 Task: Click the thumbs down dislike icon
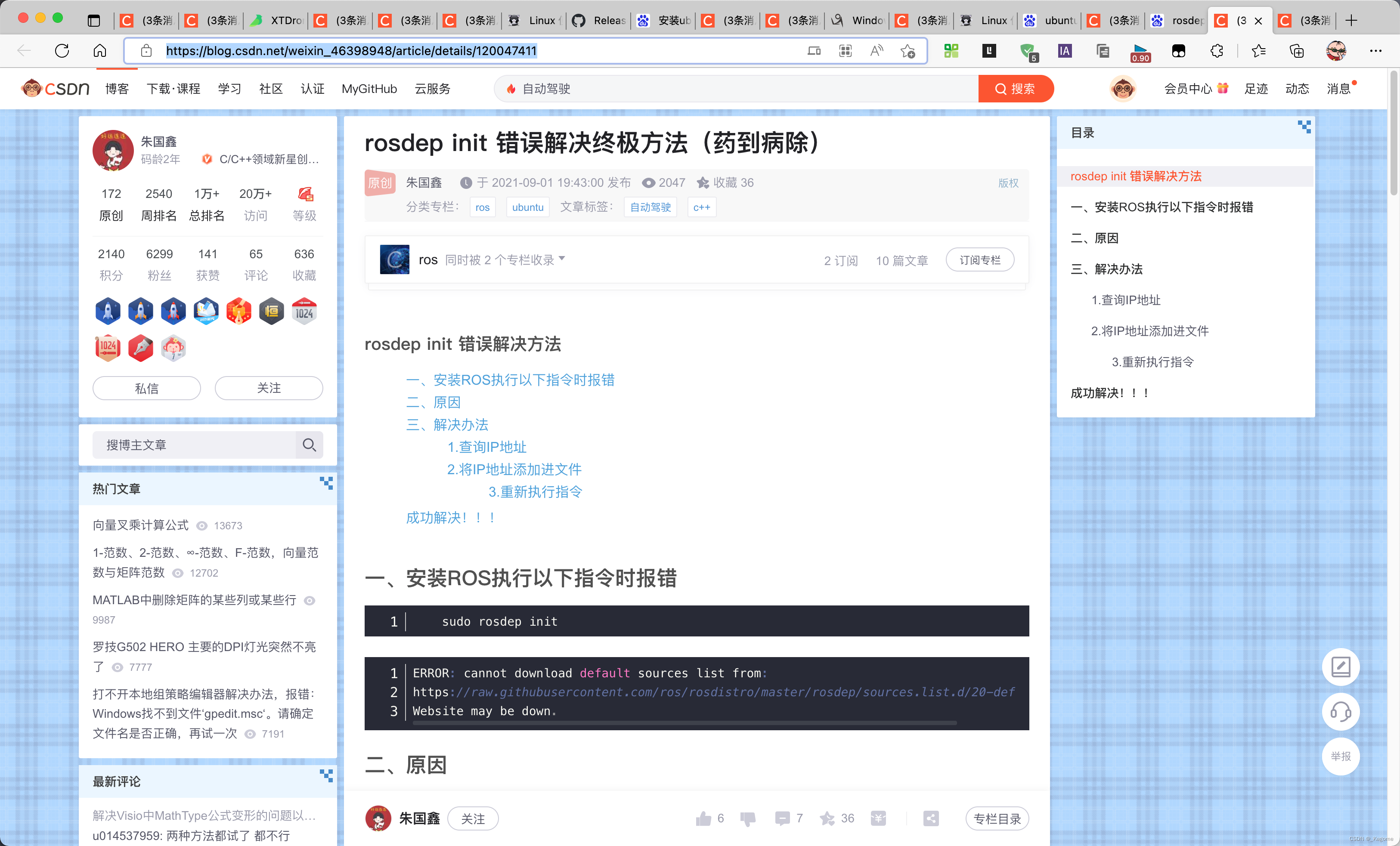point(748,818)
